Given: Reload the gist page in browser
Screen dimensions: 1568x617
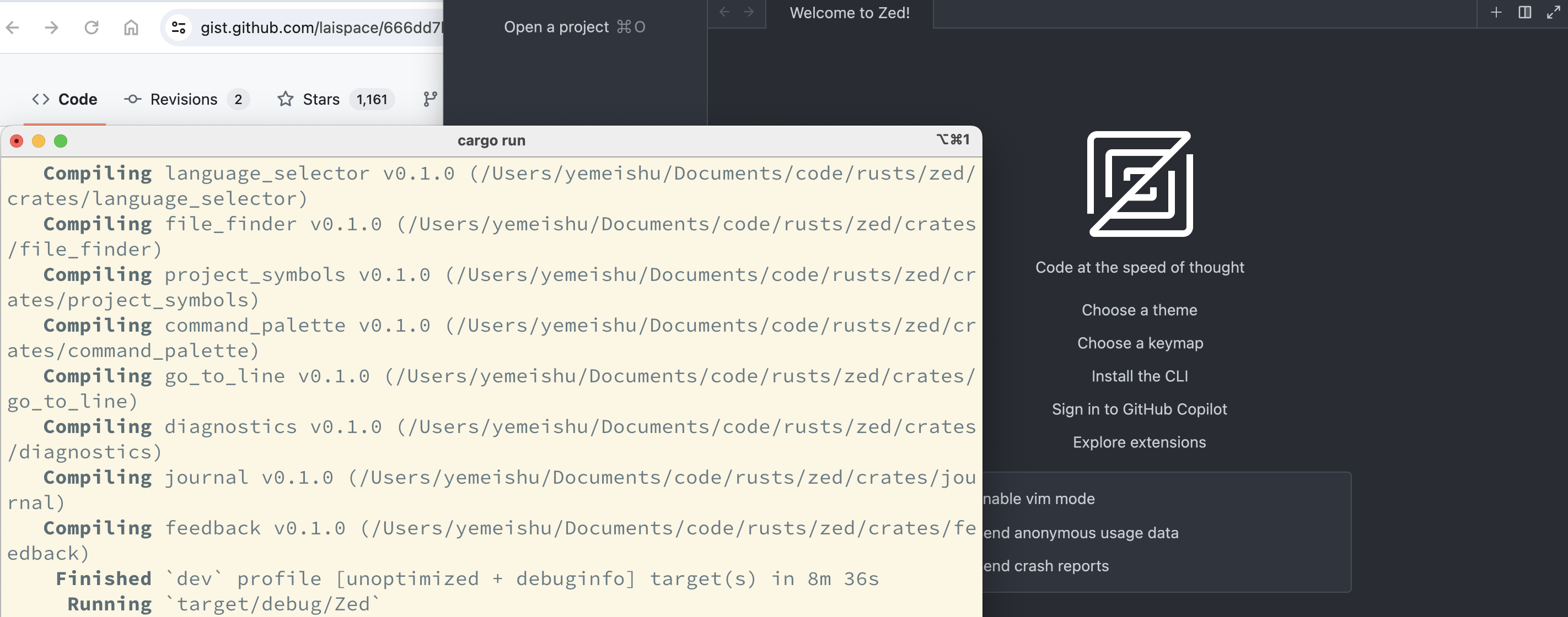Looking at the screenshot, I should coord(92,28).
